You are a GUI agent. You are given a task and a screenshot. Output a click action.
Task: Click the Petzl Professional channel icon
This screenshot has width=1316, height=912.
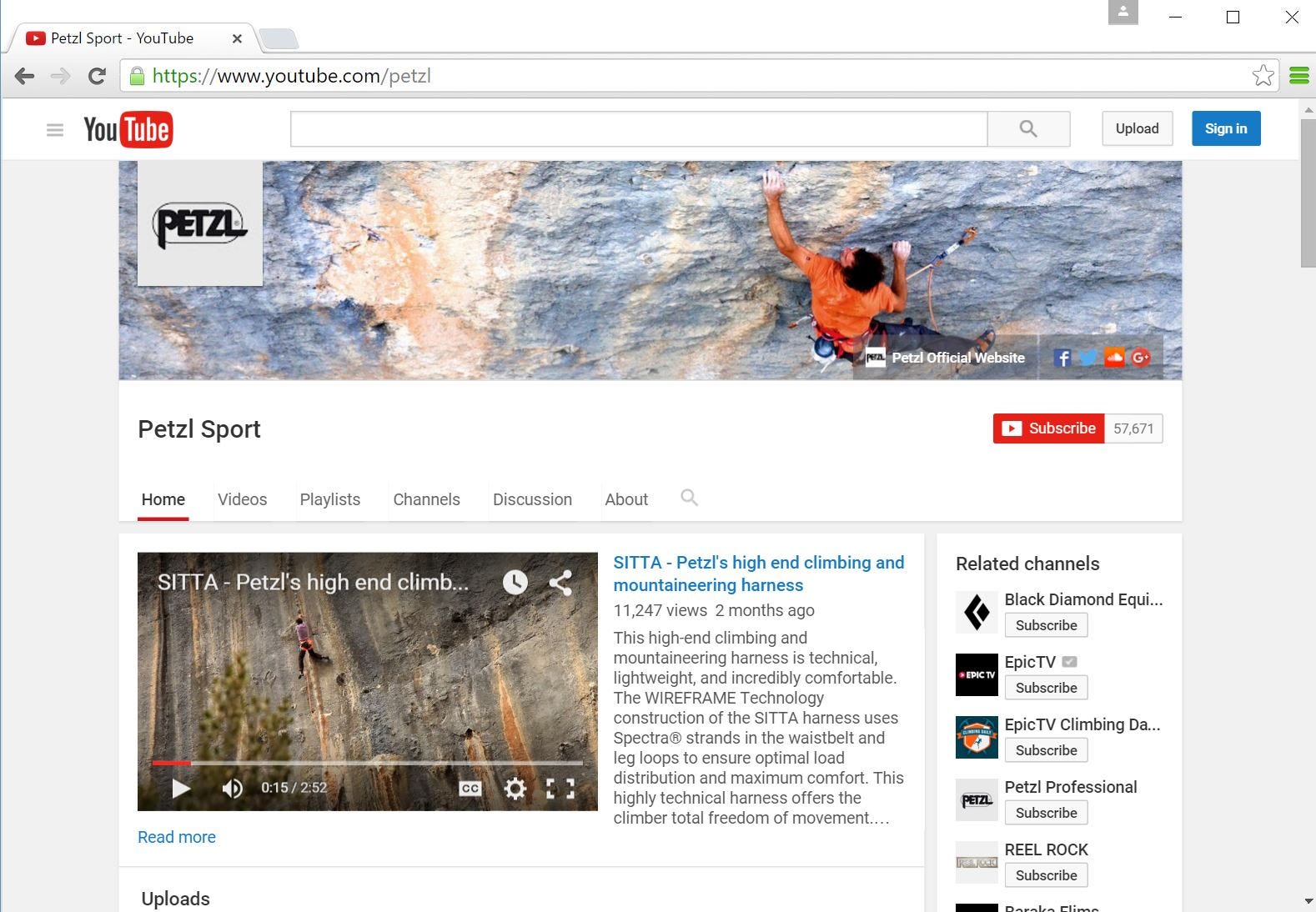point(977,800)
